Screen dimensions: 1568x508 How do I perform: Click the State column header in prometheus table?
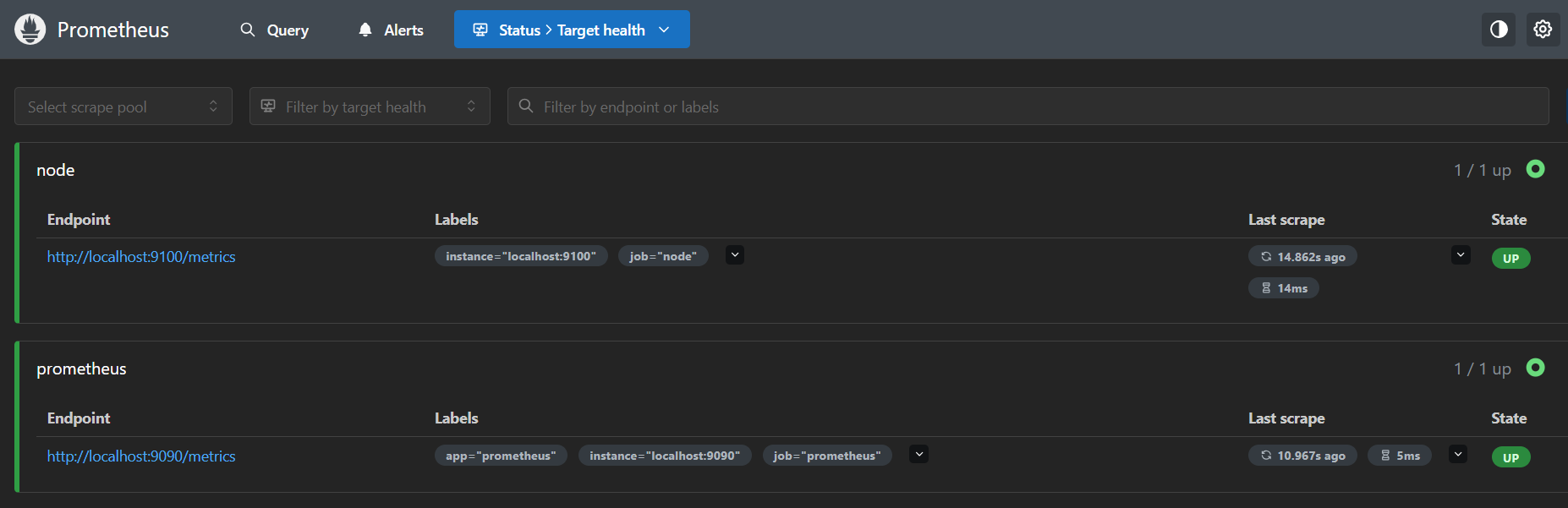click(1509, 418)
